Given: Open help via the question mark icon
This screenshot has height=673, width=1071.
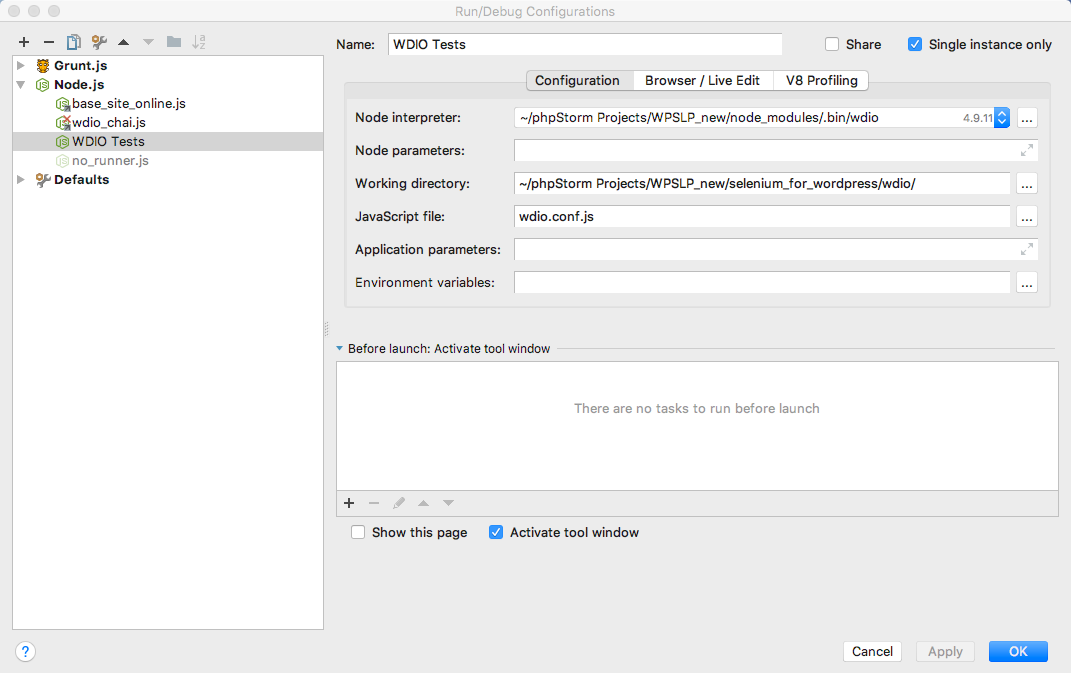Looking at the screenshot, I should 24,651.
